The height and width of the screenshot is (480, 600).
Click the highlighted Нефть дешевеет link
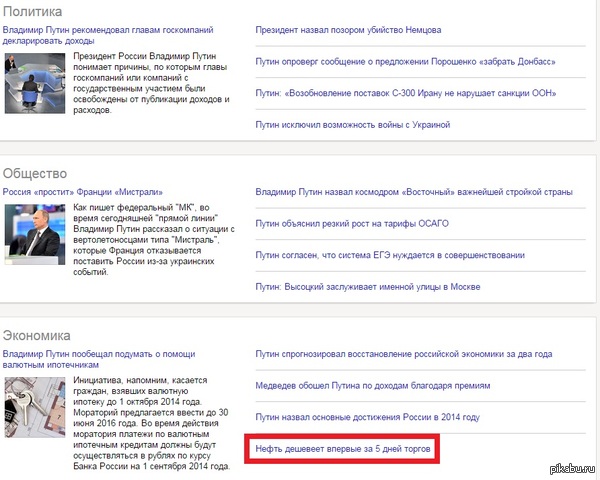click(x=343, y=449)
